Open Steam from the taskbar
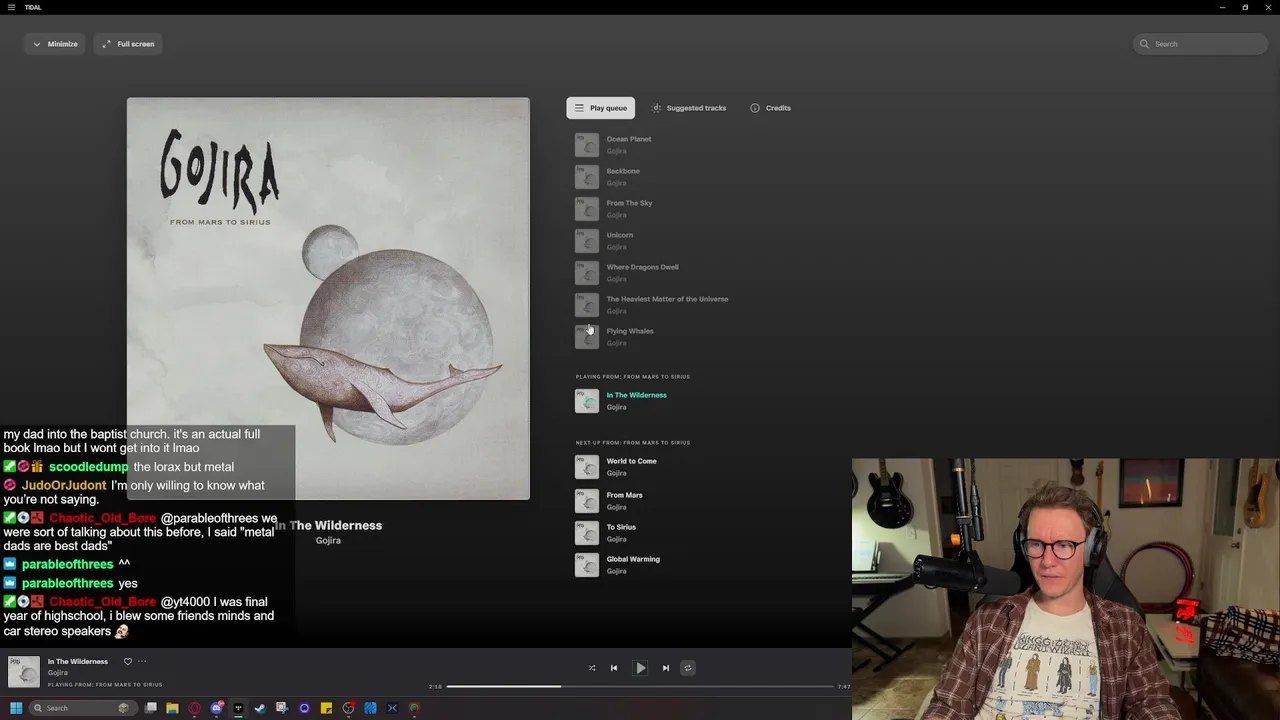 tap(260, 708)
